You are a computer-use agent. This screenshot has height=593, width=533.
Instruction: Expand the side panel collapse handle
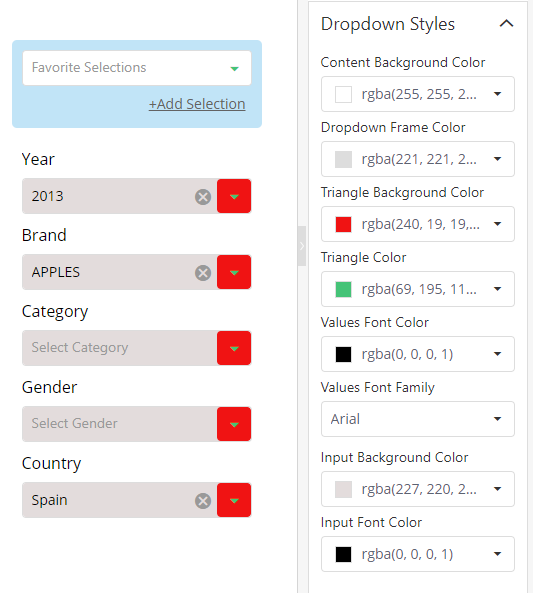click(x=301, y=246)
